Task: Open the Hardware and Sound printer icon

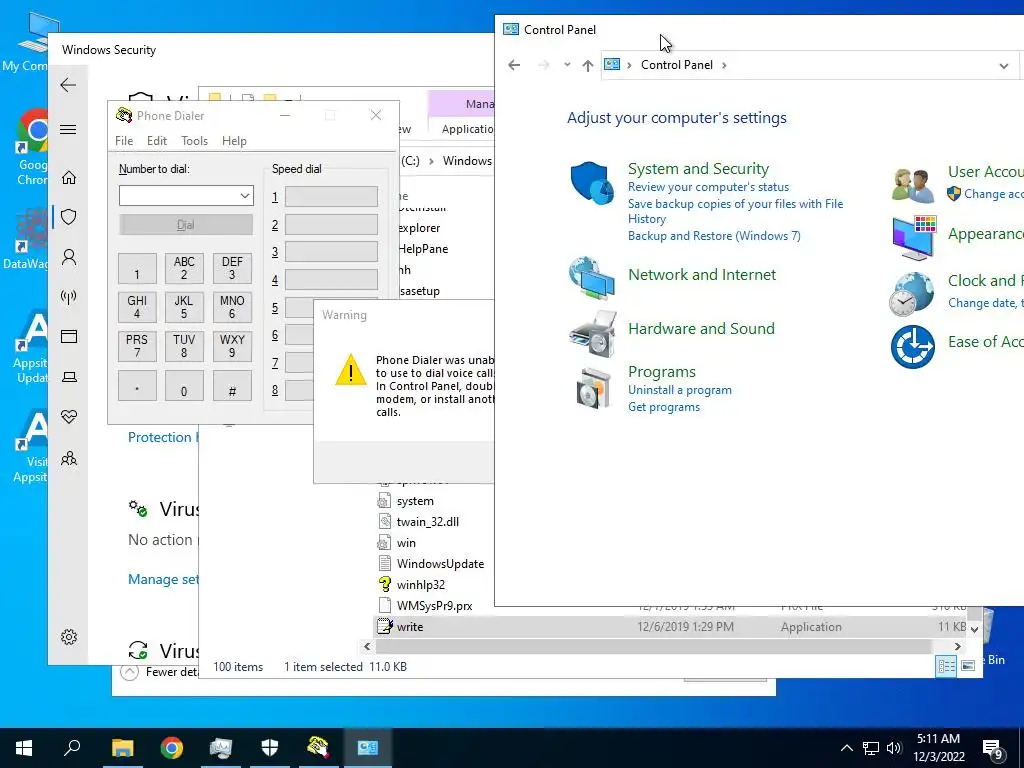Action: [592, 333]
